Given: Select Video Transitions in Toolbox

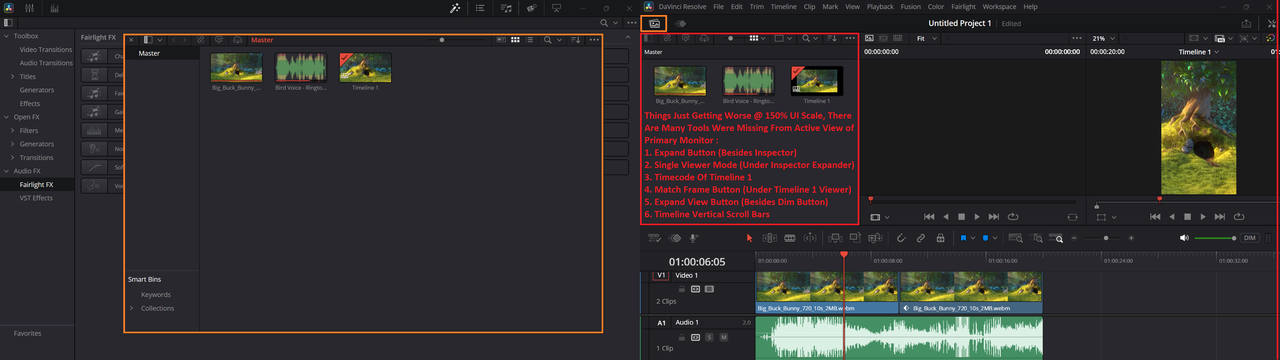Looking at the screenshot, I should coord(45,49).
